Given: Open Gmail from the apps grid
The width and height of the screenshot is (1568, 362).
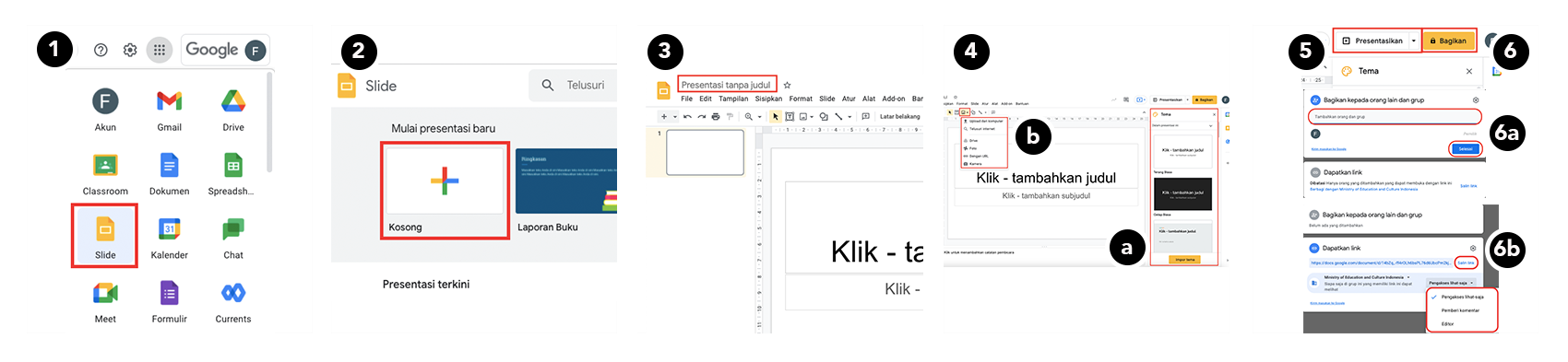Looking at the screenshot, I should coord(169,111).
